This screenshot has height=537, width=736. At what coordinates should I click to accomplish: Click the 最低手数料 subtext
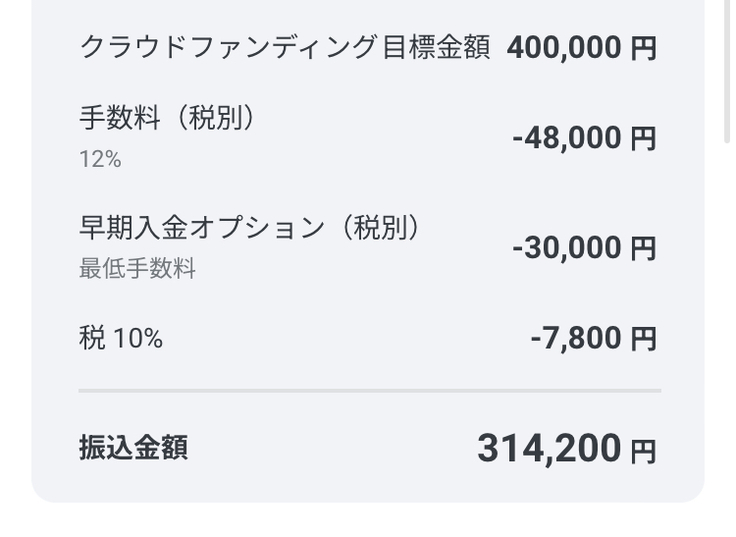(137, 269)
